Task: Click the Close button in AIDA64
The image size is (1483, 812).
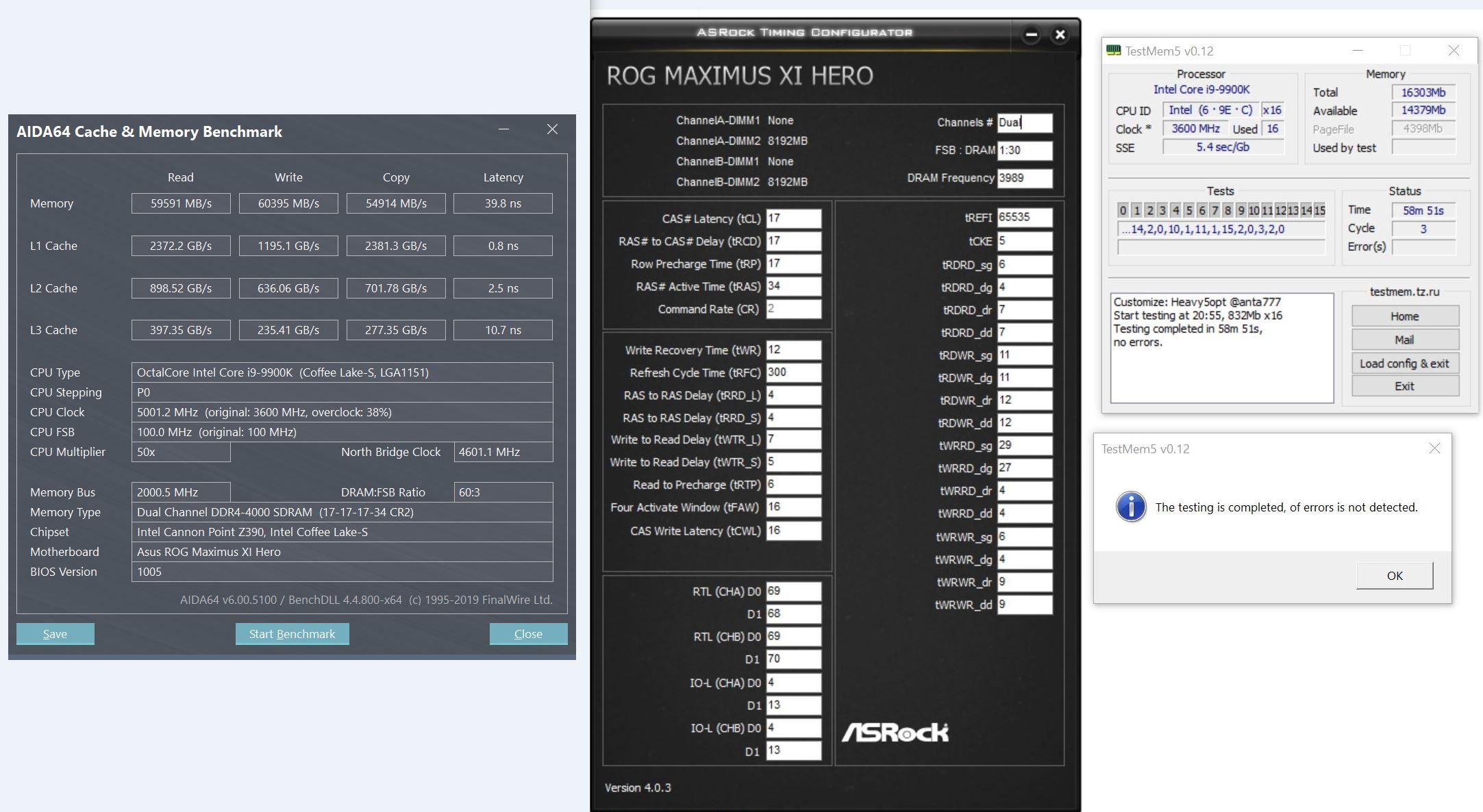Action: click(528, 634)
